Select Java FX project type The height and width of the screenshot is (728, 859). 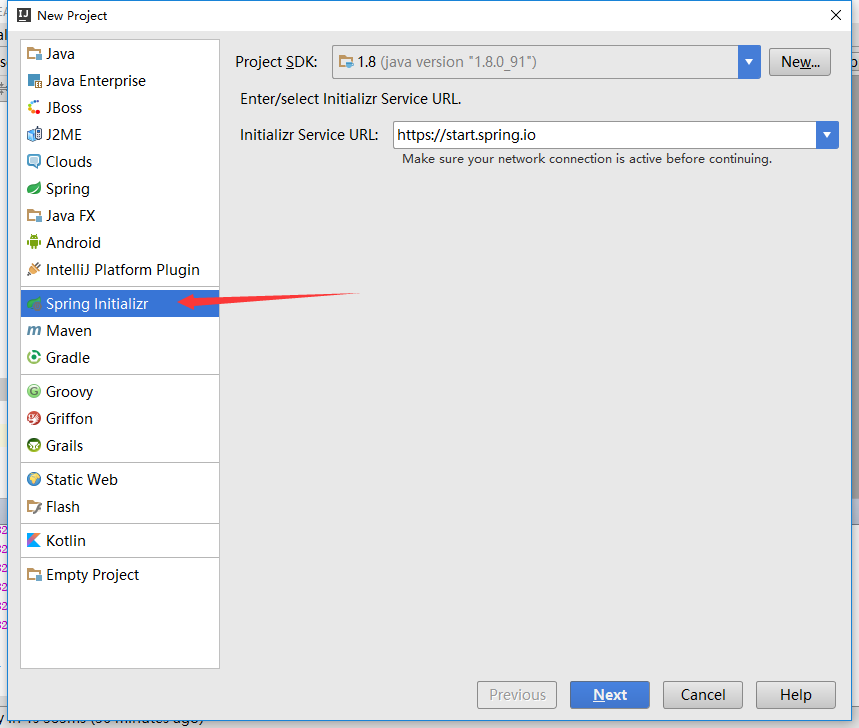tap(119, 215)
